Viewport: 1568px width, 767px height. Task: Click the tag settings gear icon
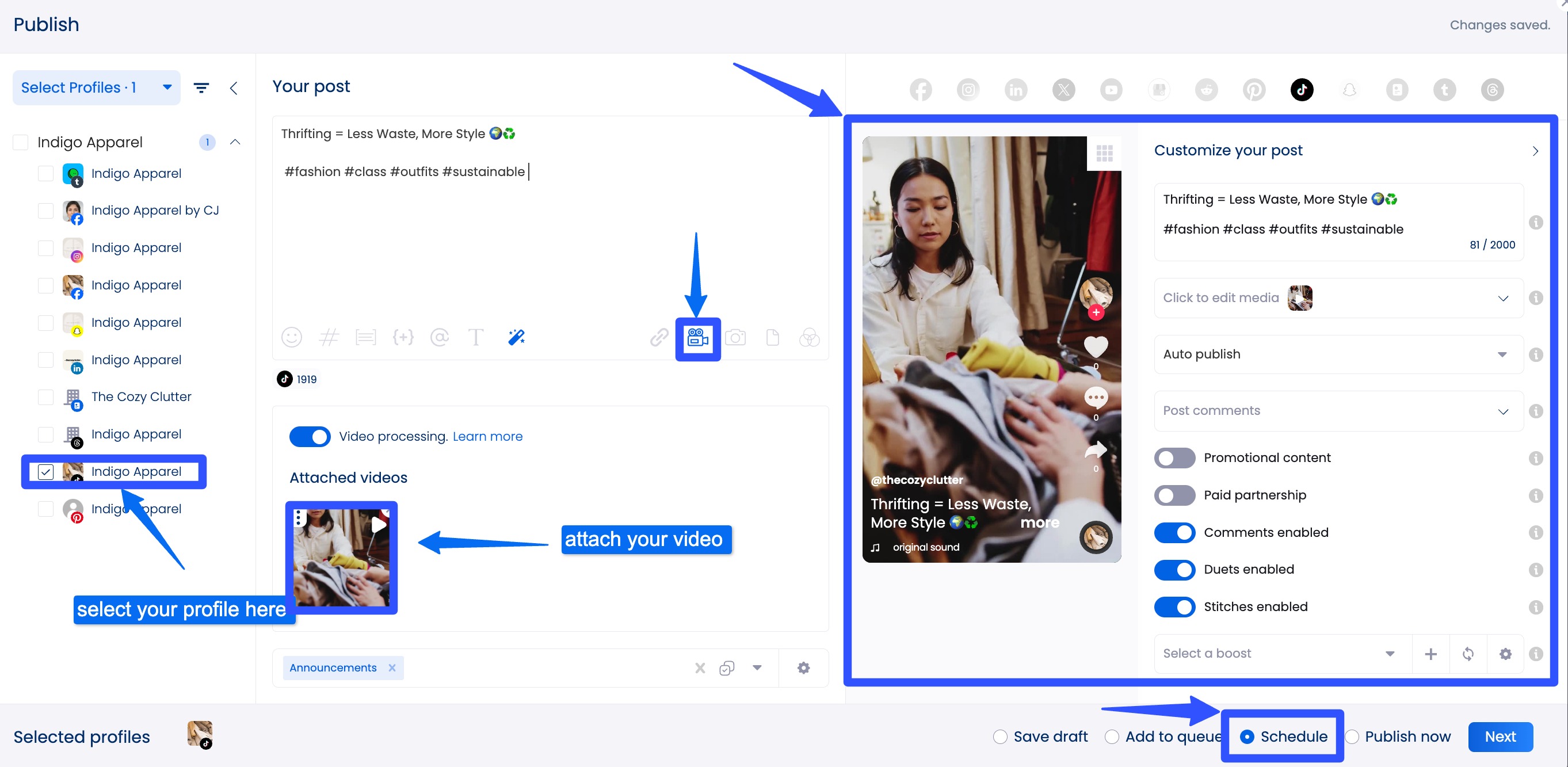point(803,668)
